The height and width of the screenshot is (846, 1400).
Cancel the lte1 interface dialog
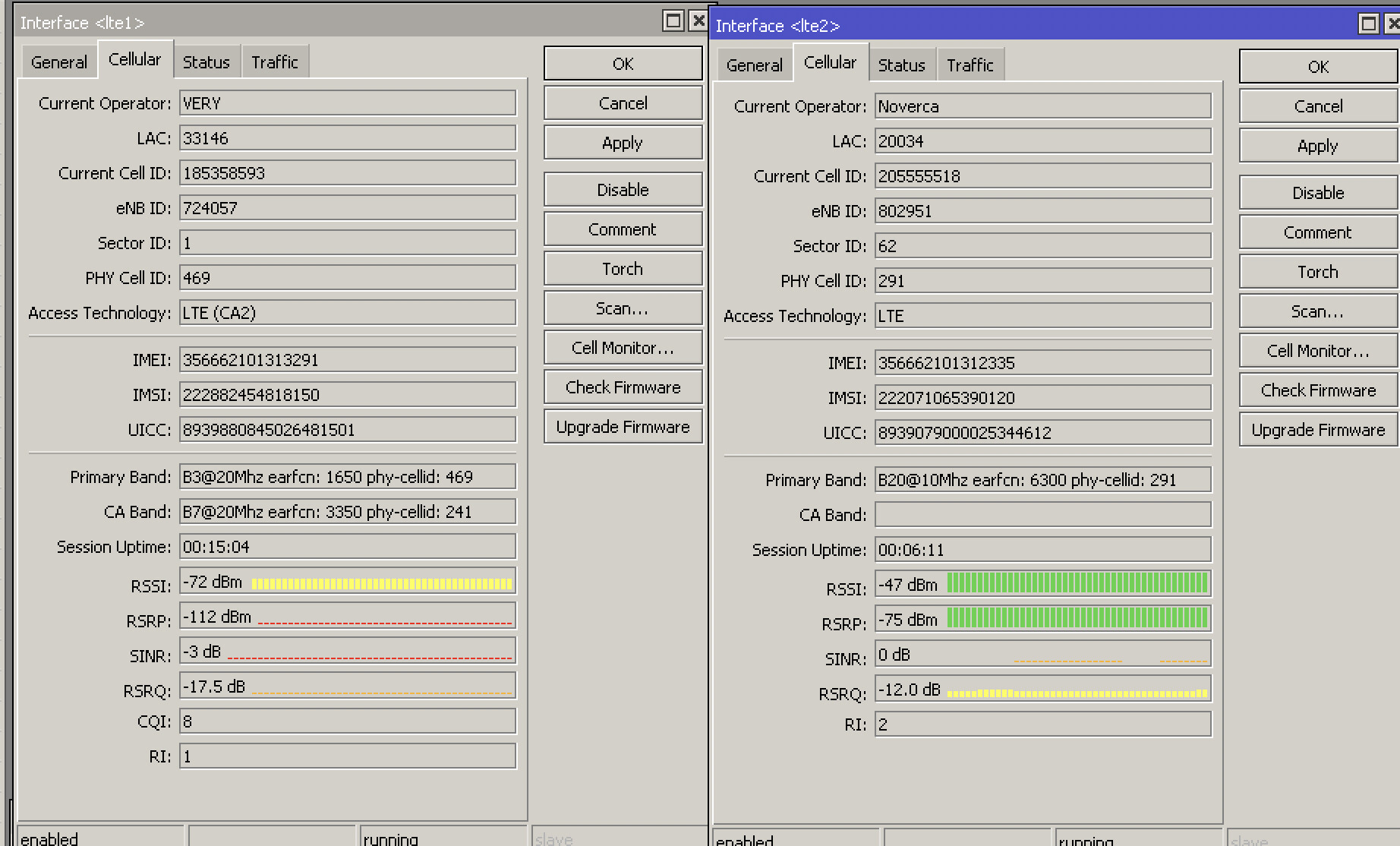click(x=622, y=103)
